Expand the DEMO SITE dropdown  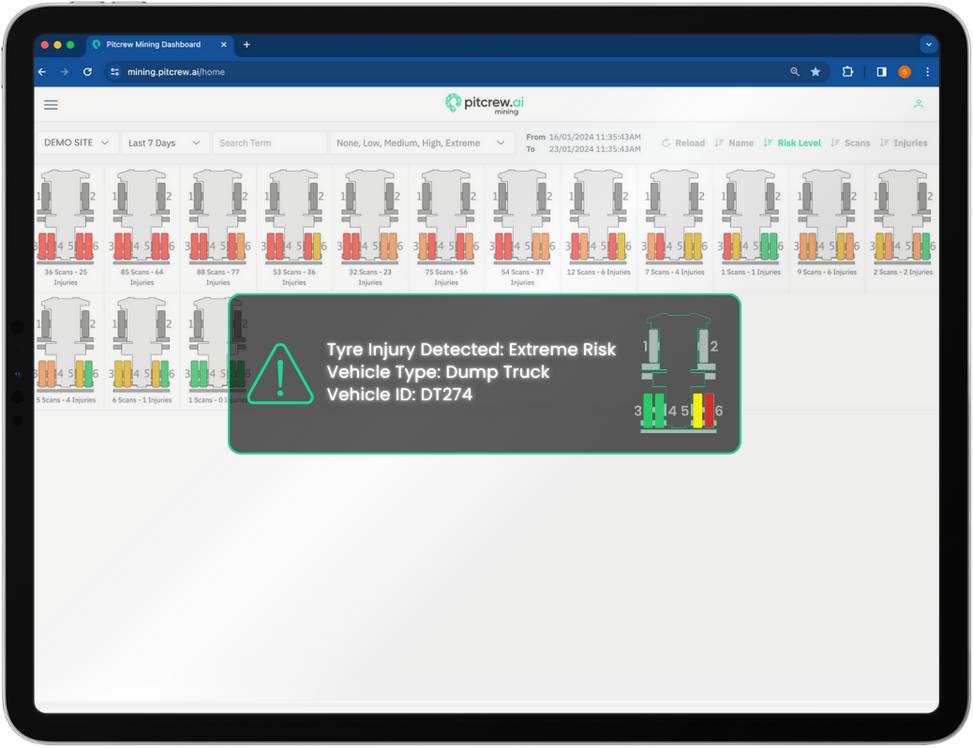(77, 143)
